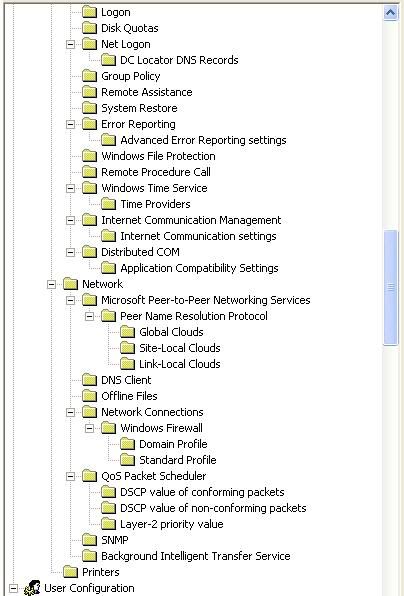Select DSCP value of non-conforming packets
404x596 pixels.
pos(213,508)
